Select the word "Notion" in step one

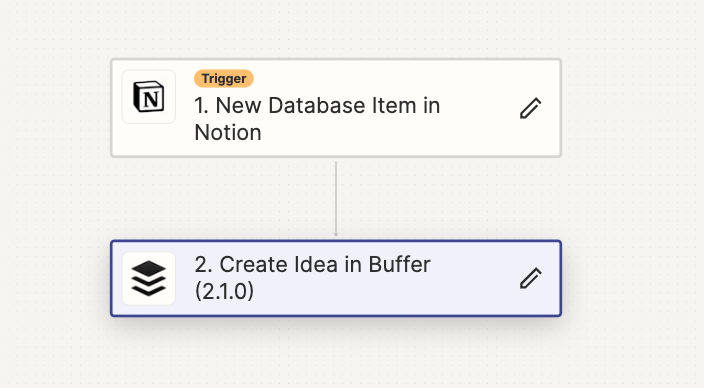[x=228, y=133]
